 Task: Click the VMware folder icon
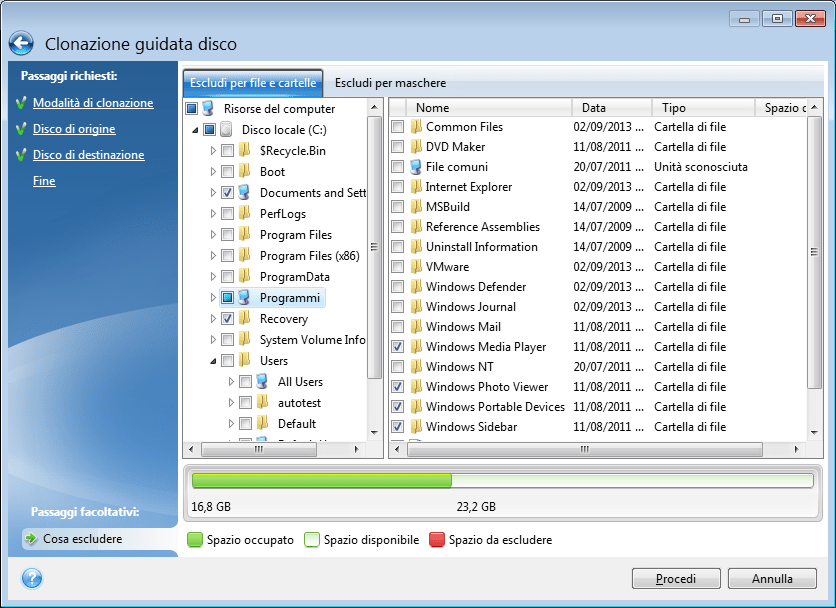pos(416,267)
